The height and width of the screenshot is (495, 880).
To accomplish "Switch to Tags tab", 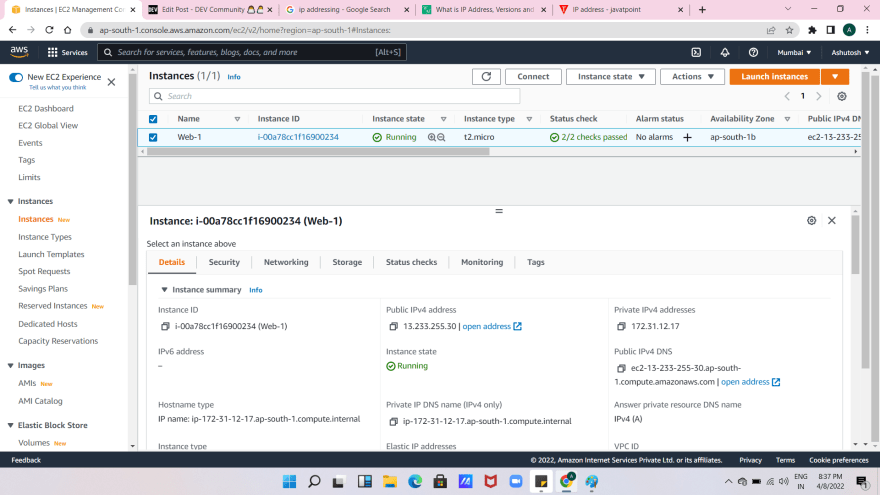I will click(535, 262).
